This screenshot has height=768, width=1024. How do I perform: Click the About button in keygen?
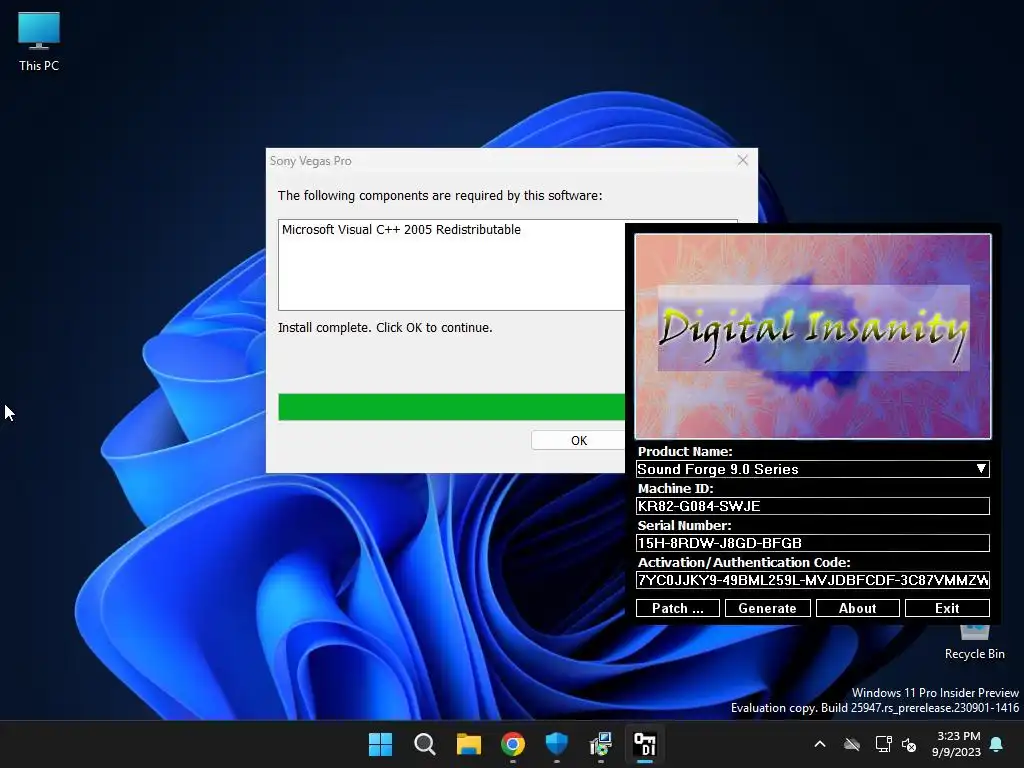coord(857,608)
